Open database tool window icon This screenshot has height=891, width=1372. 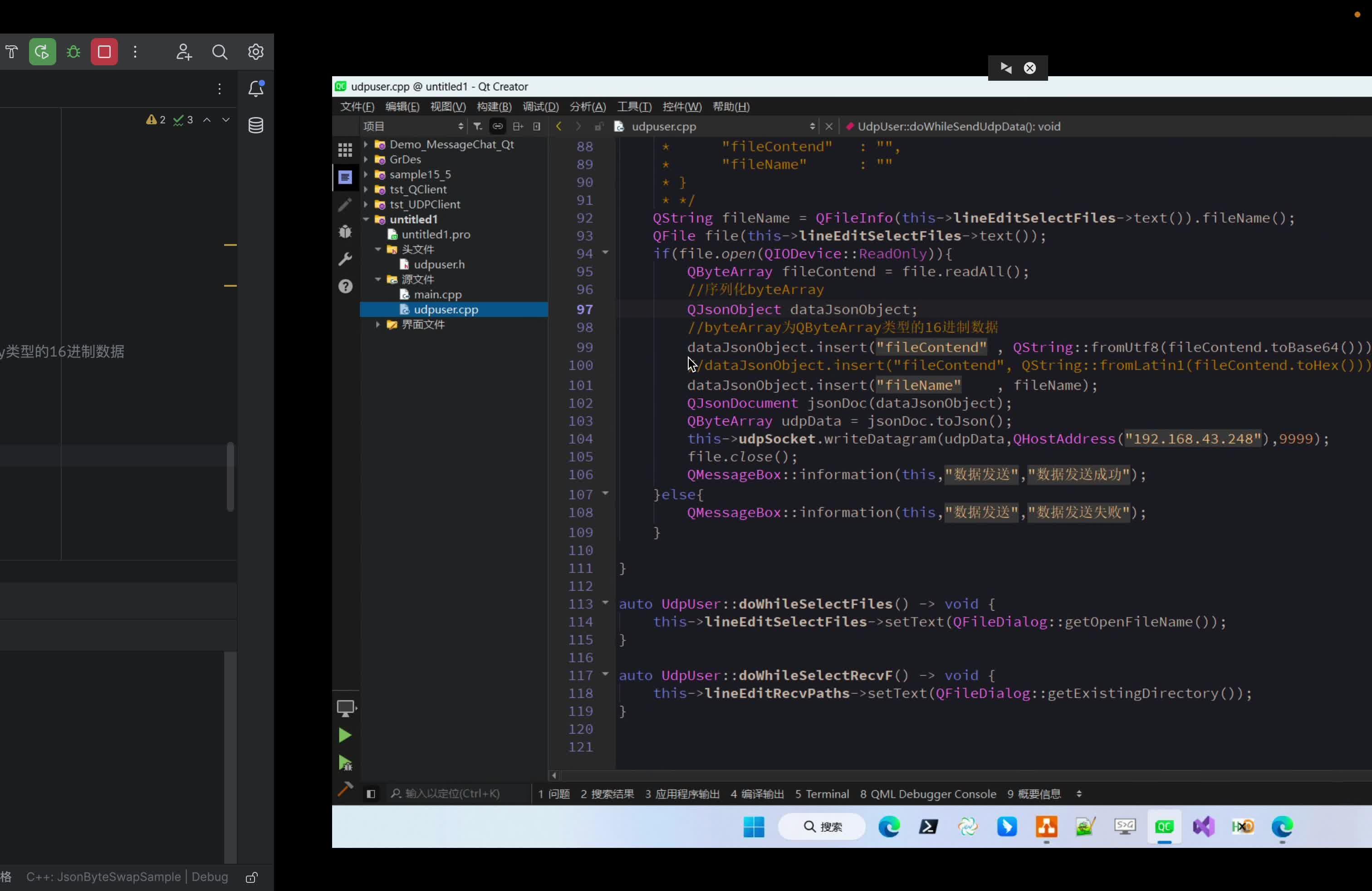256,126
